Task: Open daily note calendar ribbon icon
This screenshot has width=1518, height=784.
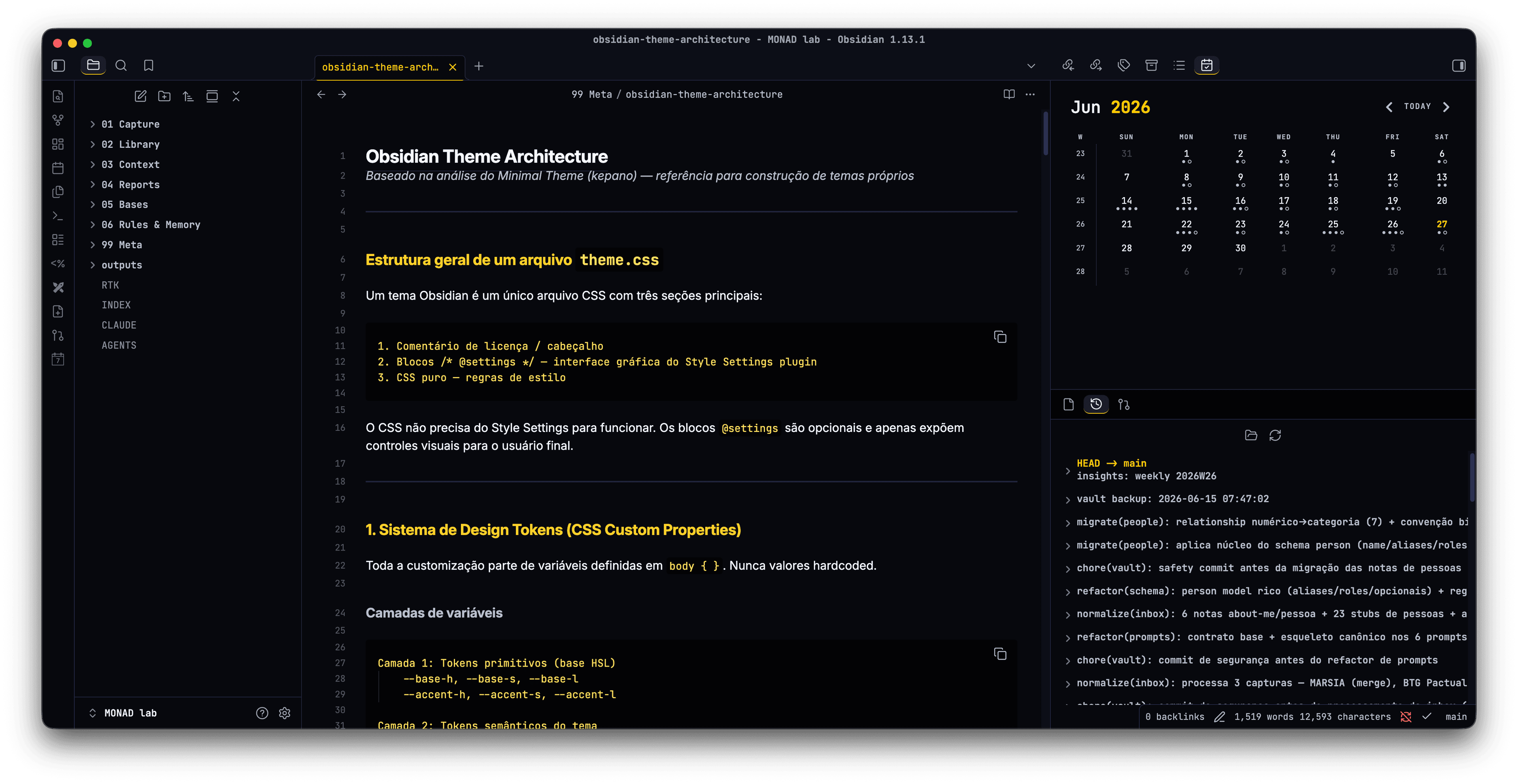Action: click(58, 168)
